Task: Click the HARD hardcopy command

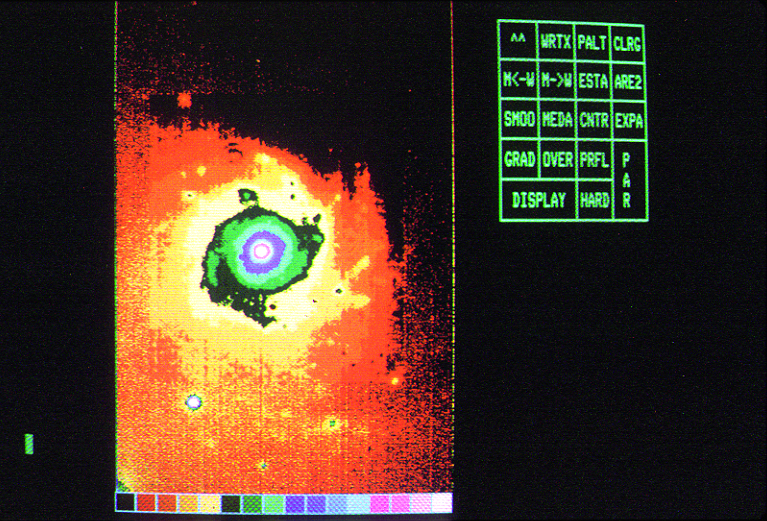Action: pyautogui.click(x=594, y=199)
